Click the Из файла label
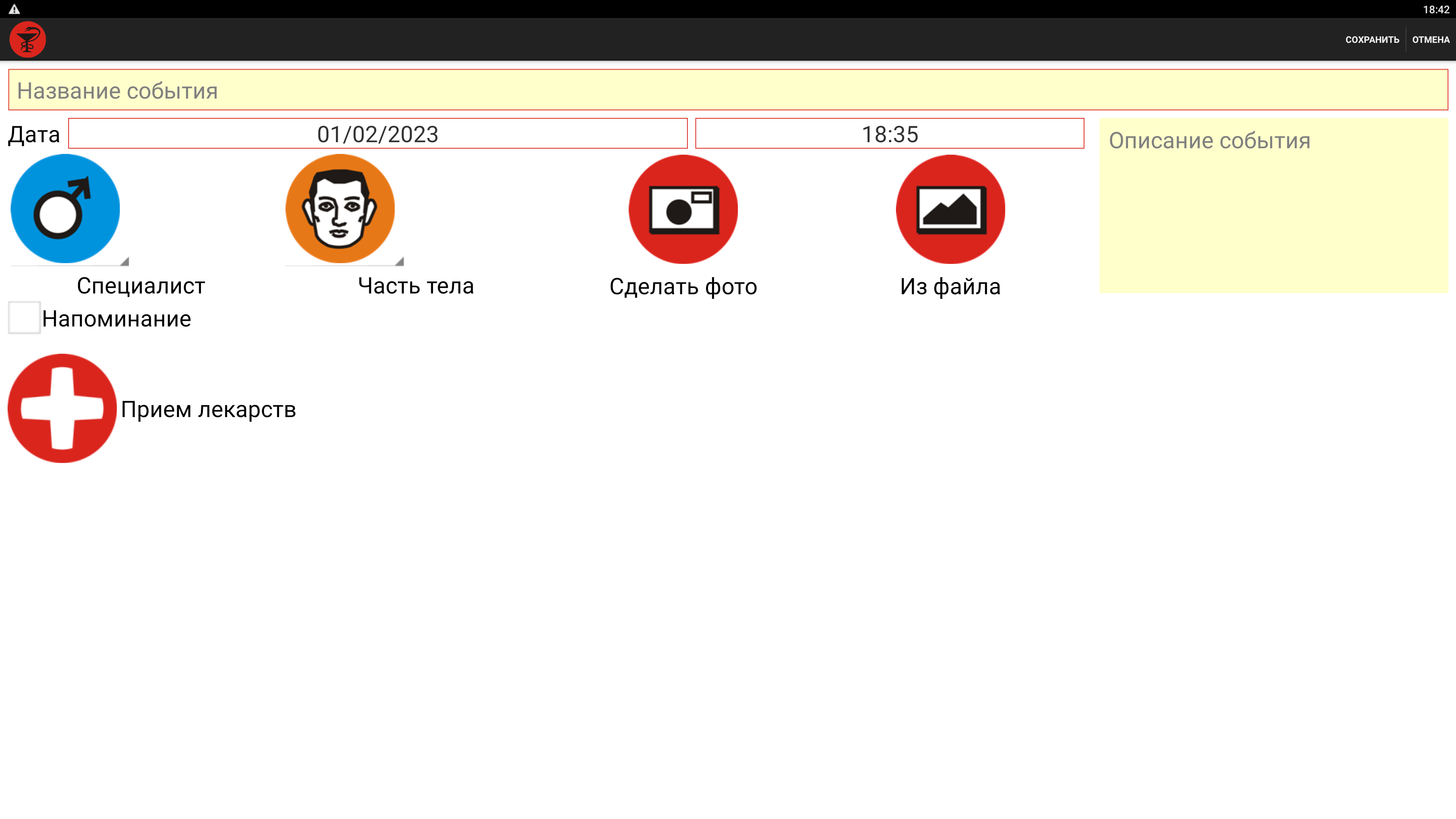1456x819 pixels. 950,287
